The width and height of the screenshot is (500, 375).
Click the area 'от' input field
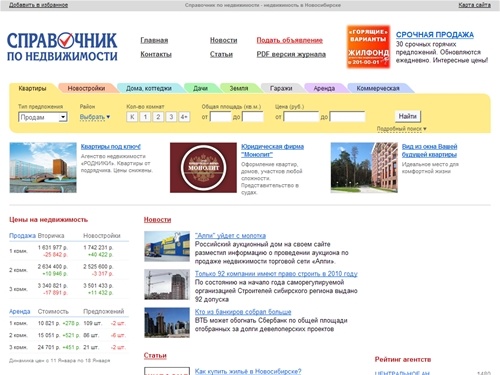[221, 117]
